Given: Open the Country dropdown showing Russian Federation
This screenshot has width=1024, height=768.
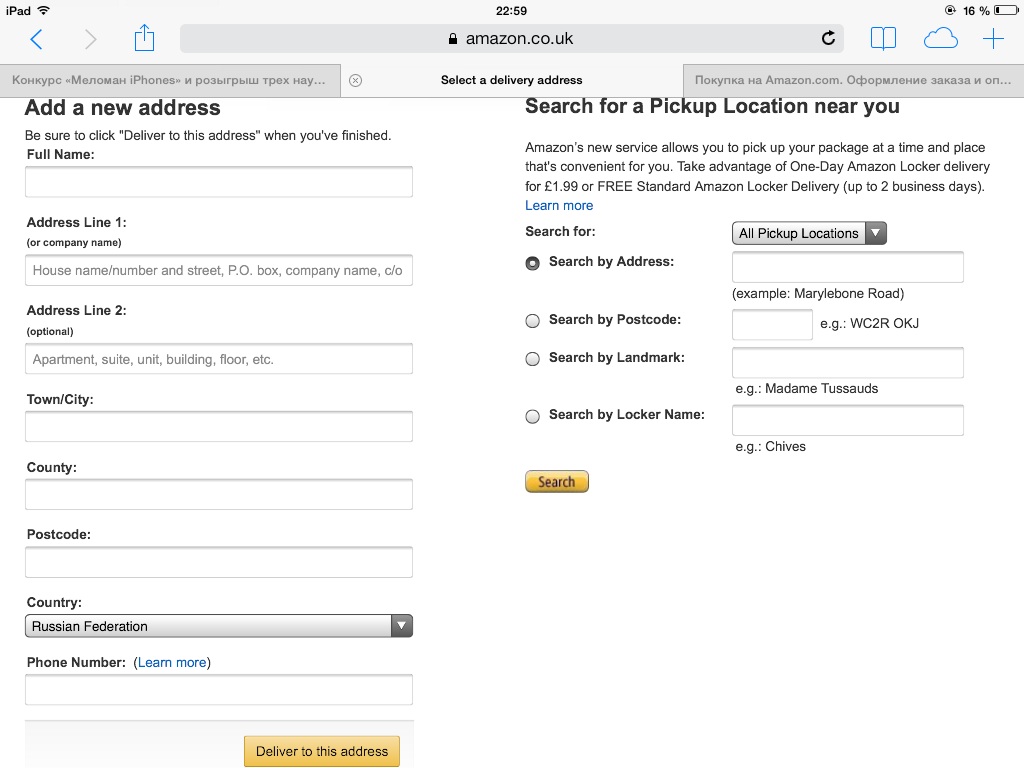Looking at the screenshot, I should 219,626.
